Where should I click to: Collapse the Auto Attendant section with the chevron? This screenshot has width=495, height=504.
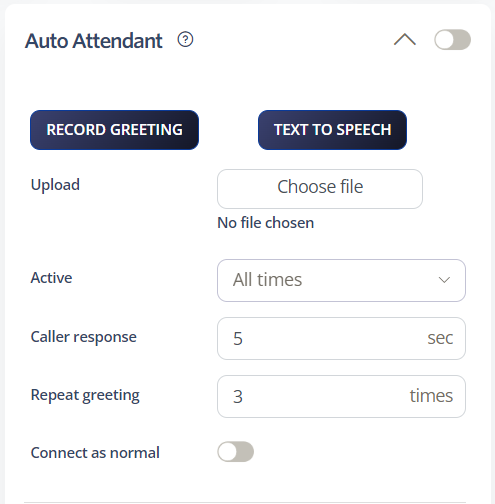point(405,39)
